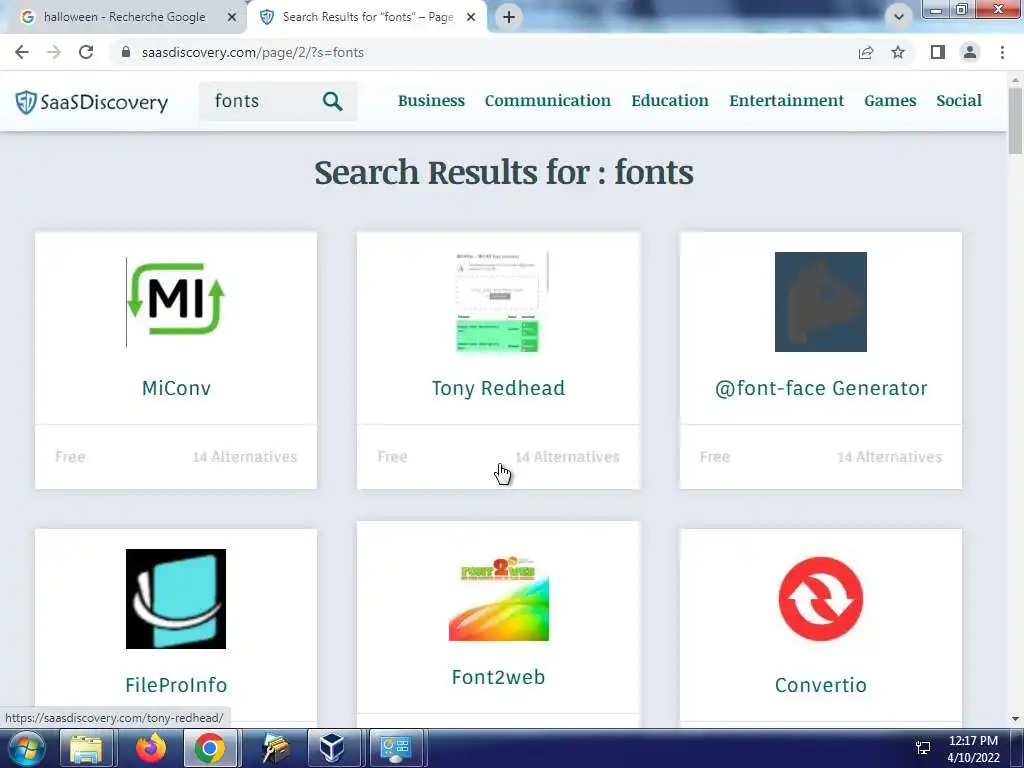Viewport: 1024px width, 768px height.
Task: Click the Chrome taskbar icon
Action: point(210,748)
